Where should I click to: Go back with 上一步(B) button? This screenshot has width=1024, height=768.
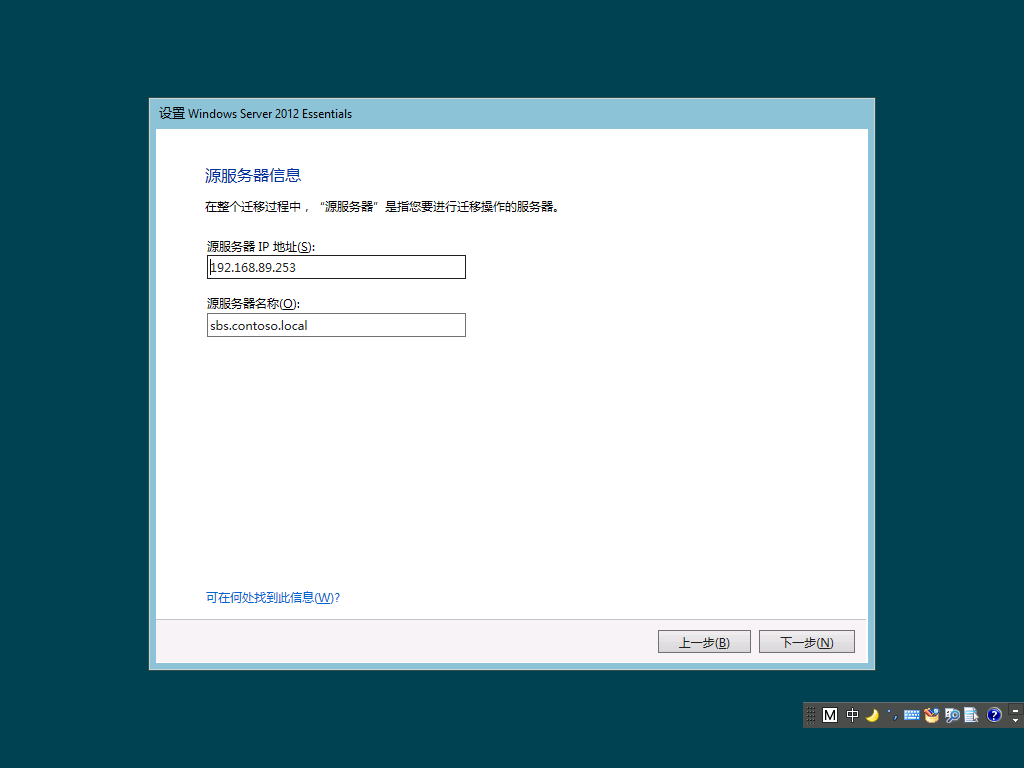[x=704, y=642]
